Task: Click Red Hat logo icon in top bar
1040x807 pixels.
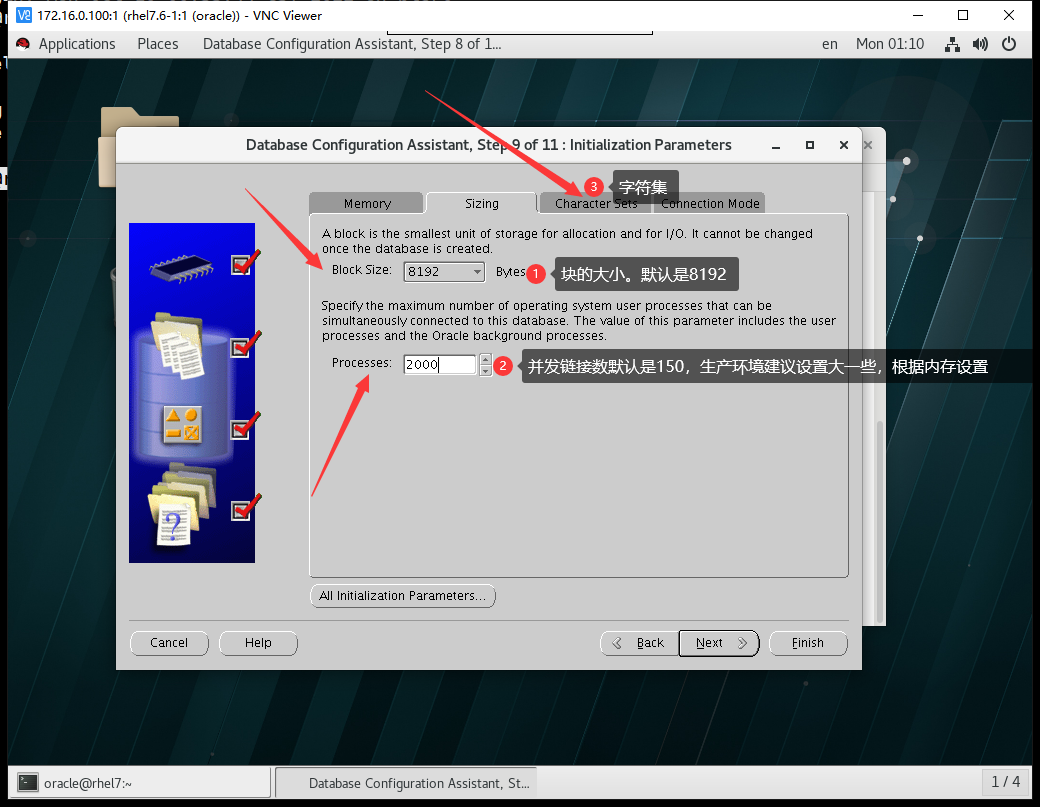Action: [x=23, y=44]
